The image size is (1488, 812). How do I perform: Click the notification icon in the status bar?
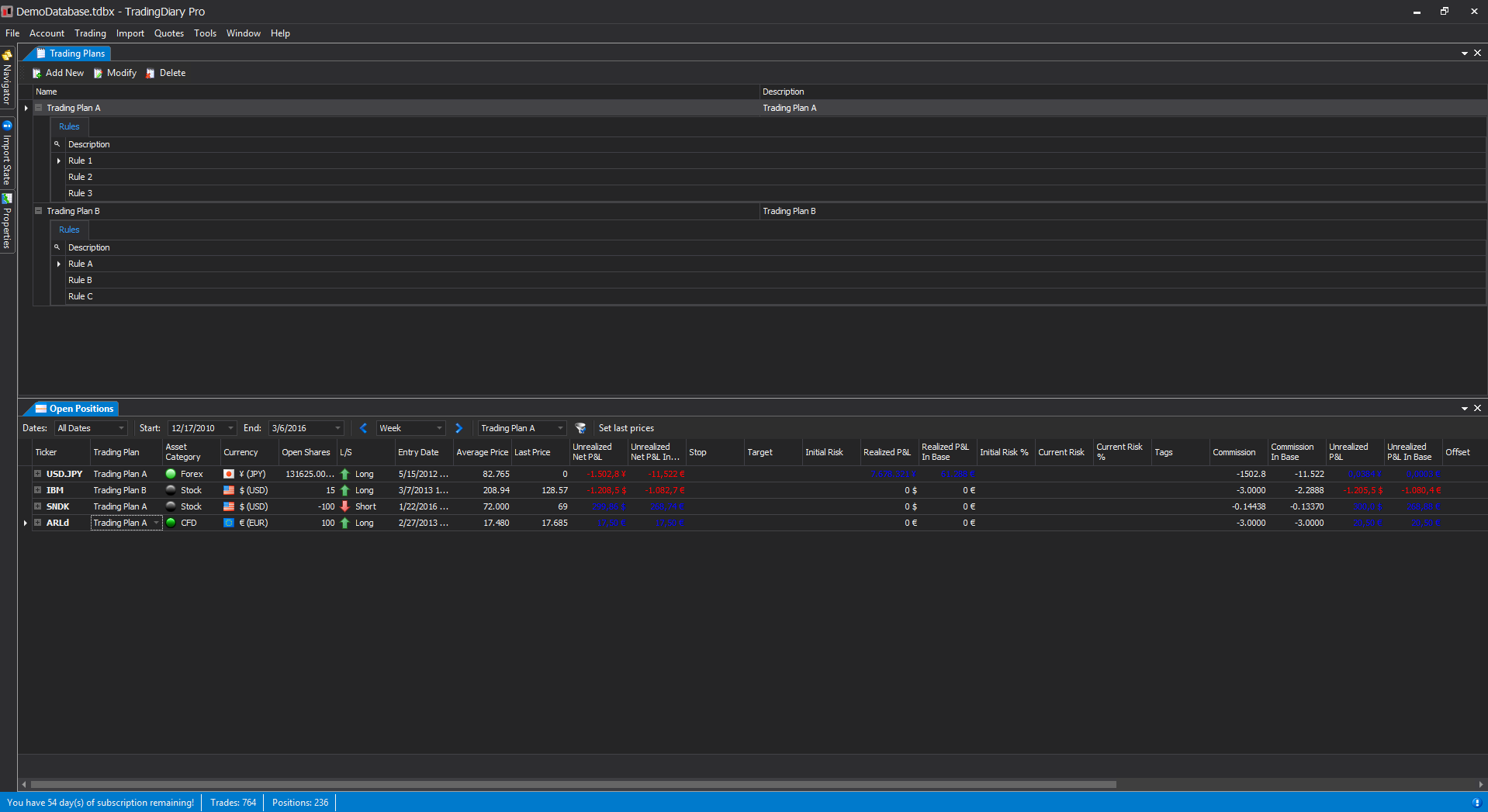[x=1476, y=803]
